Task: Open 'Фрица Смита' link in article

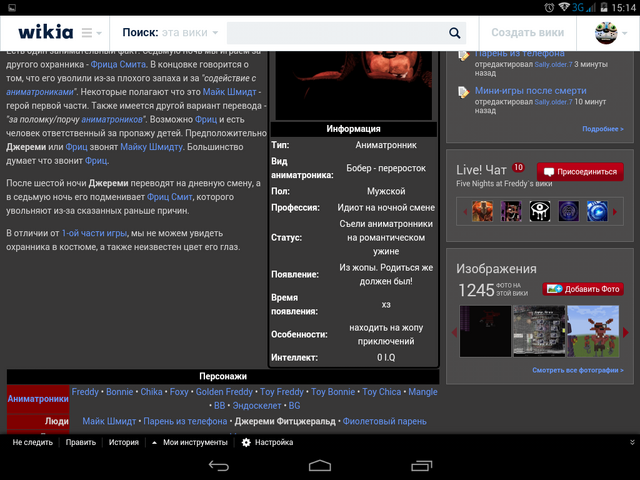Action: pos(118,64)
